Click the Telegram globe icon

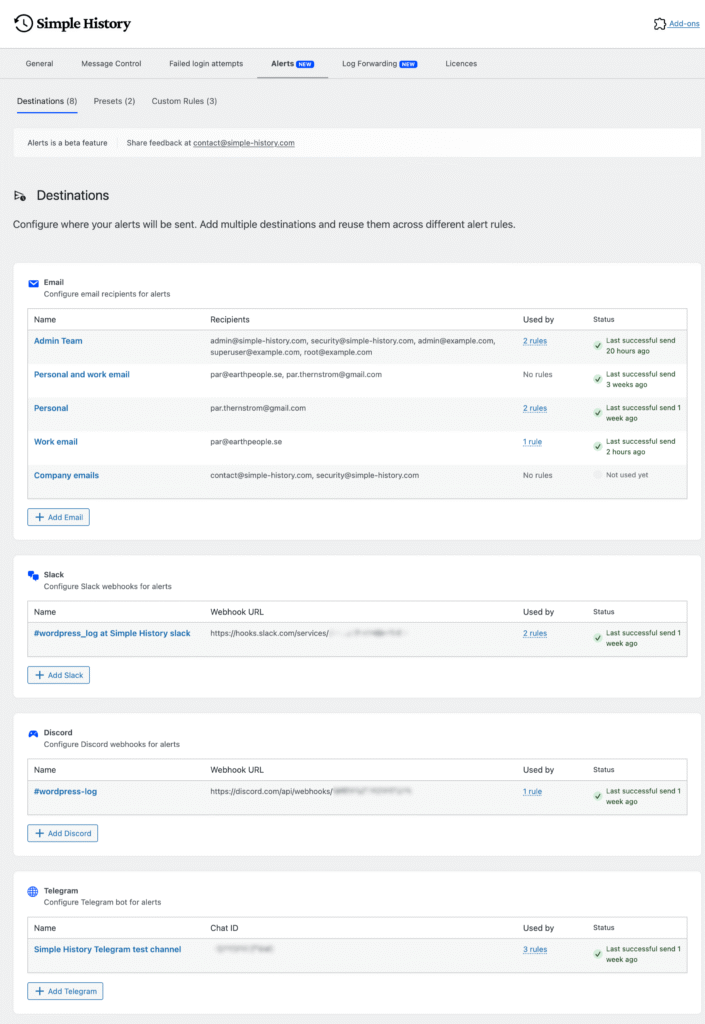(x=33, y=891)
